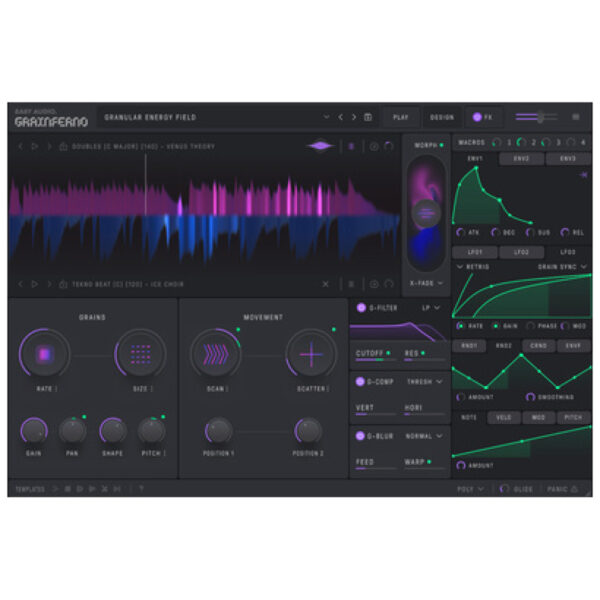Click the movement Scan knob
This screenshot has height=600, width=600.
coord(216,354)
